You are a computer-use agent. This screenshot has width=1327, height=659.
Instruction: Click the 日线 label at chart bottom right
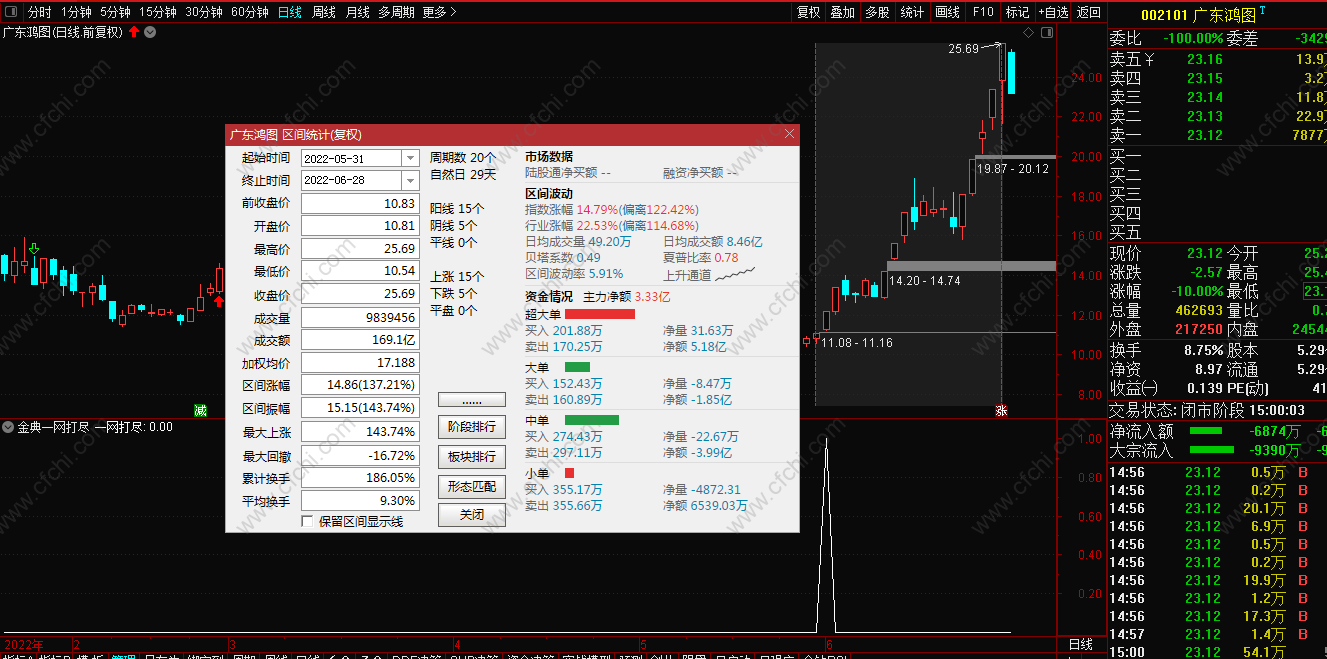pyautogui.click(x=1081, y=644)
